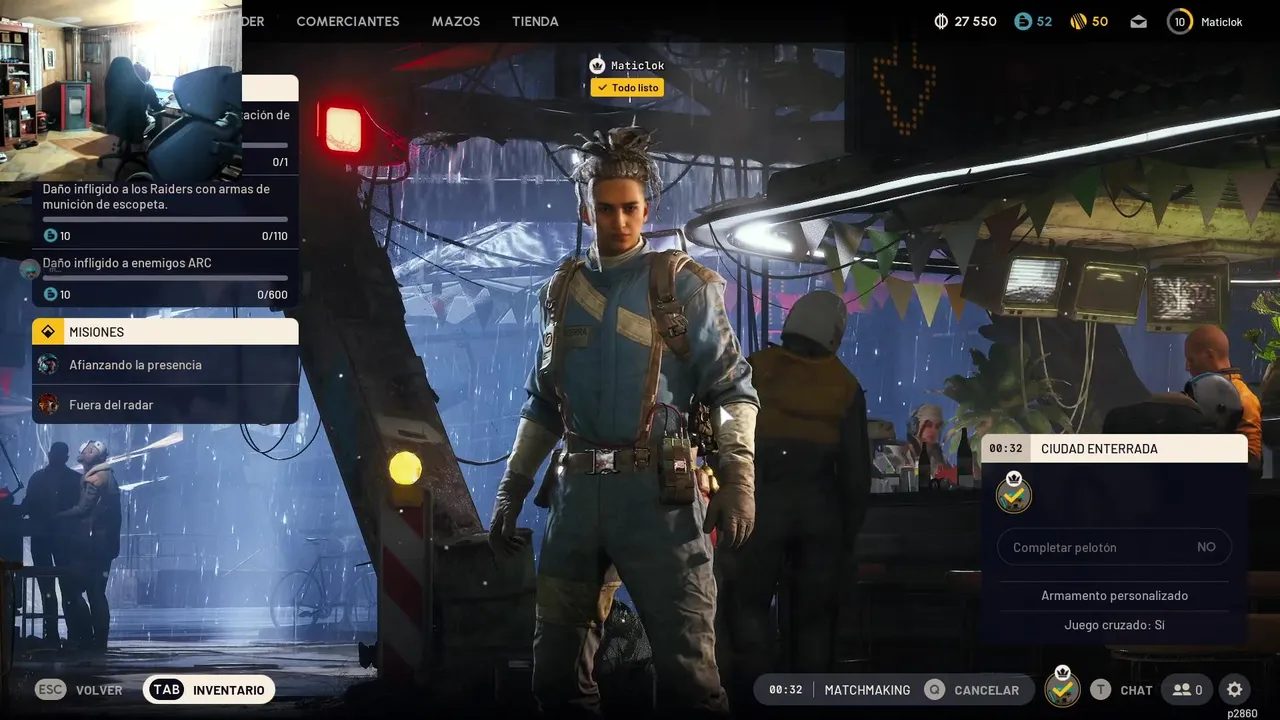Click the blue reward icon beside 0/110
1280x720 pixels.
[x=50, y=236]
